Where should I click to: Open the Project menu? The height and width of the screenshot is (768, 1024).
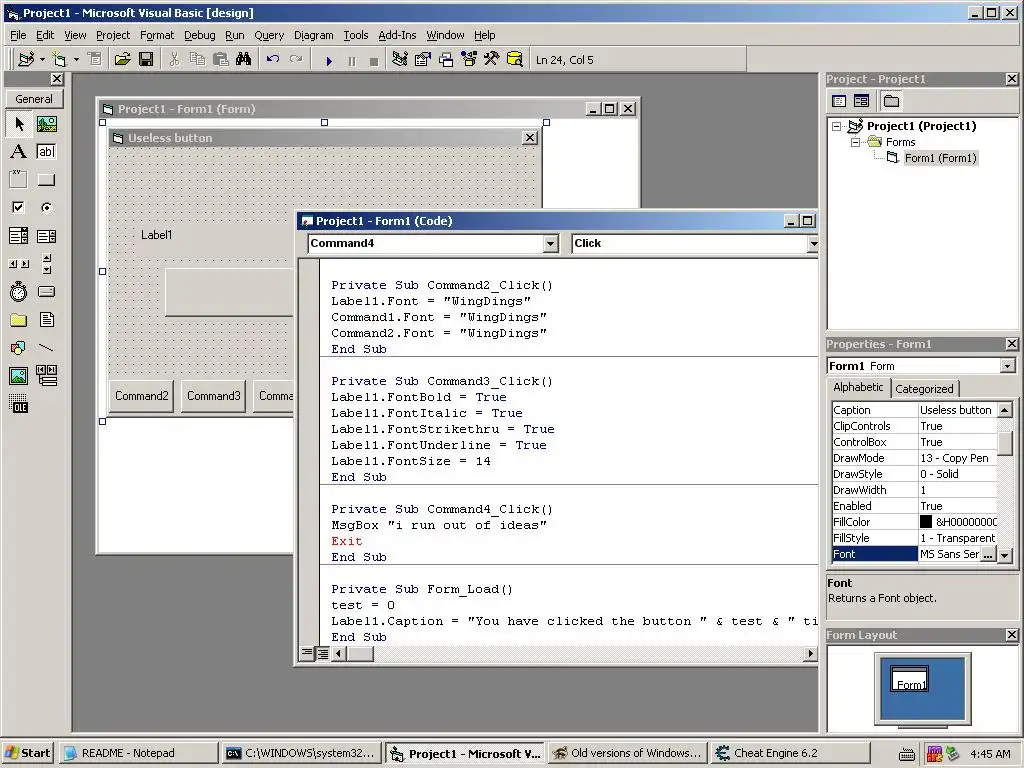click(x=113, y=35)
